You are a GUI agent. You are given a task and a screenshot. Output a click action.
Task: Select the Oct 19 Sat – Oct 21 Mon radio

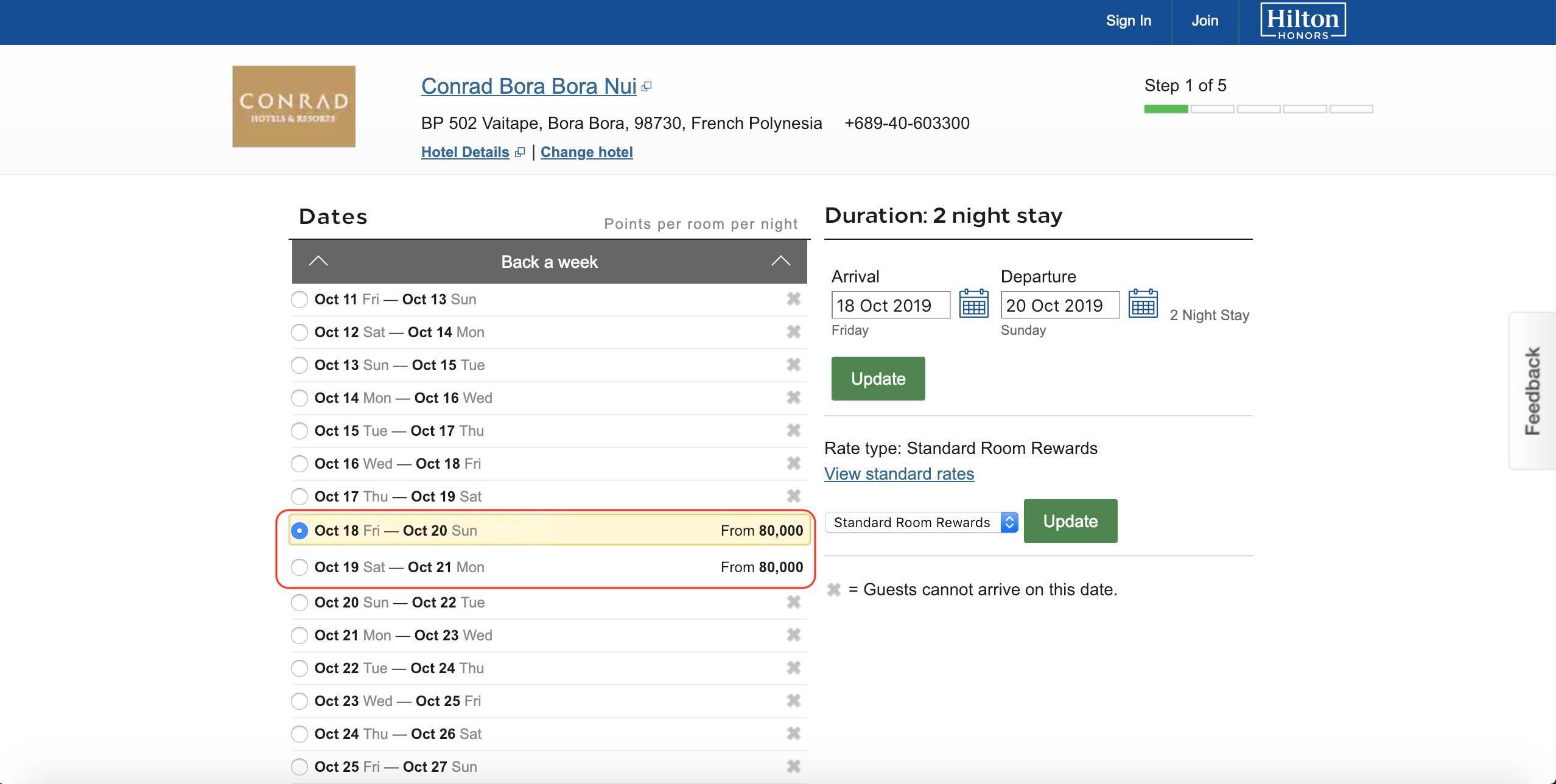299,567
